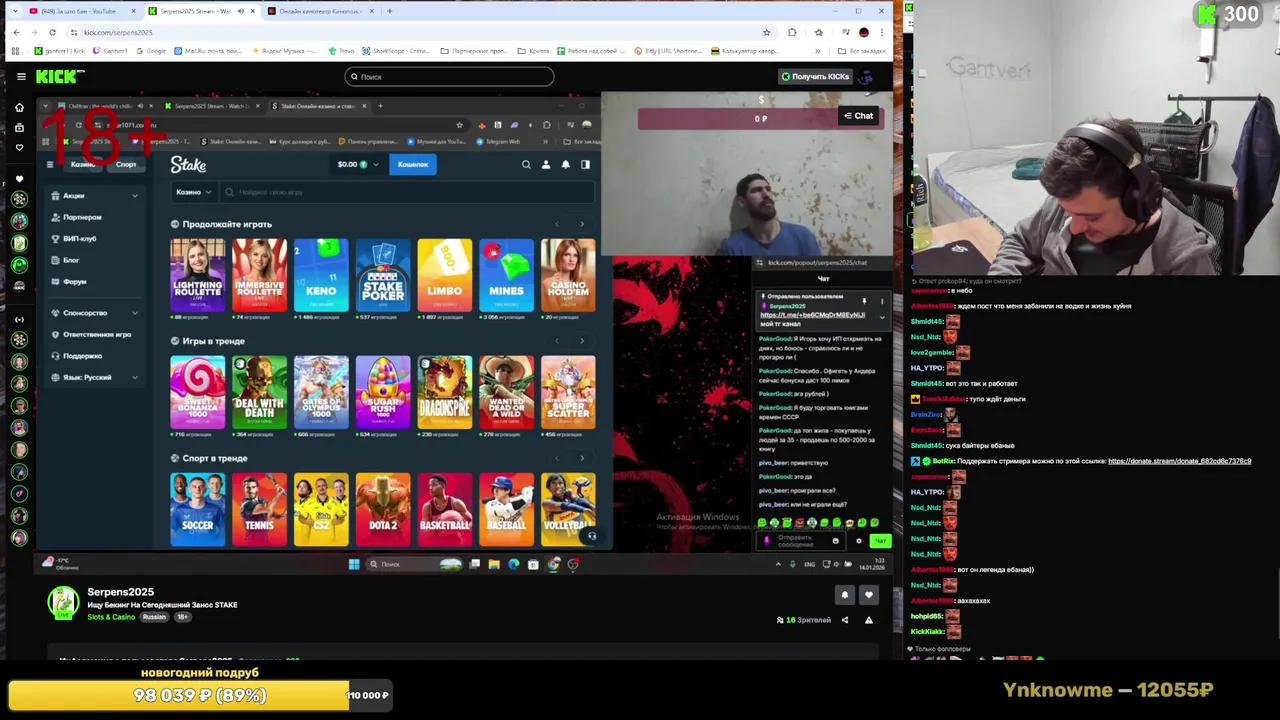Open the Casino Hold'em game tile
The image size is (1280, 720).
click(x=568, y=275)
